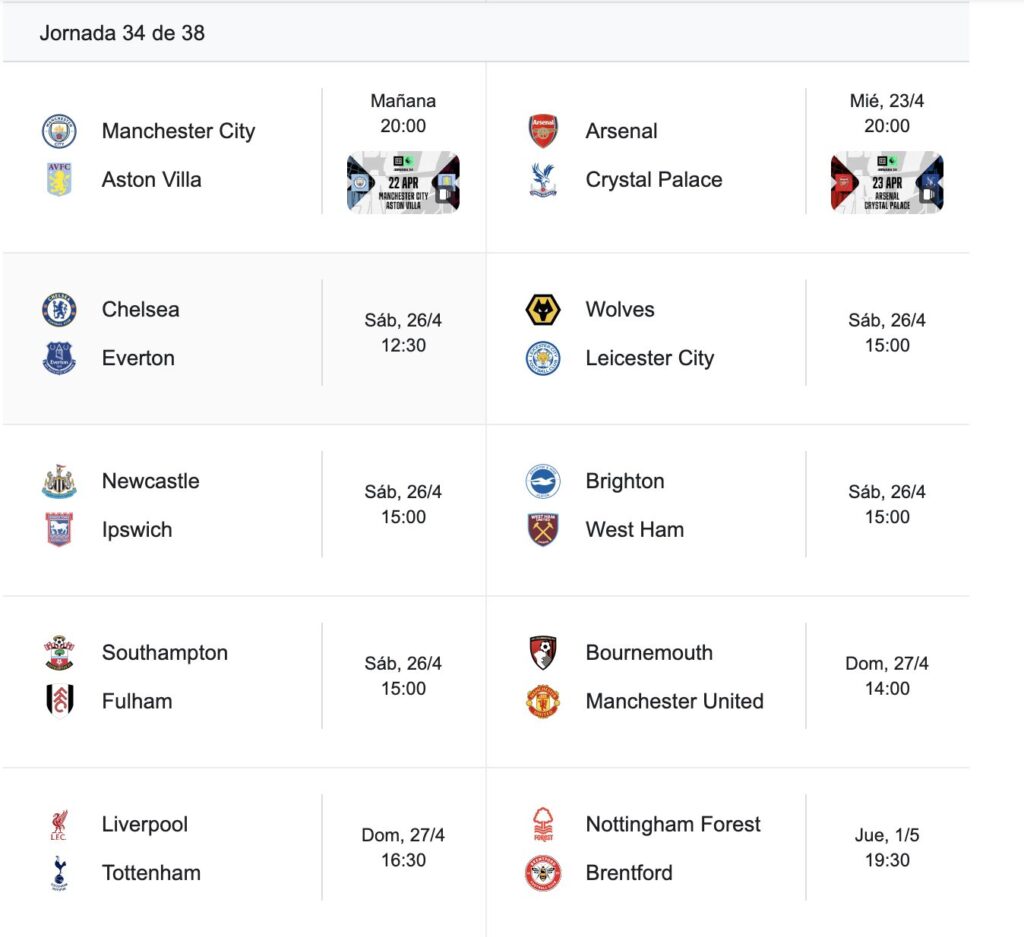
Task: Click the Aston Villa club crest
Action: click(59, 180)
